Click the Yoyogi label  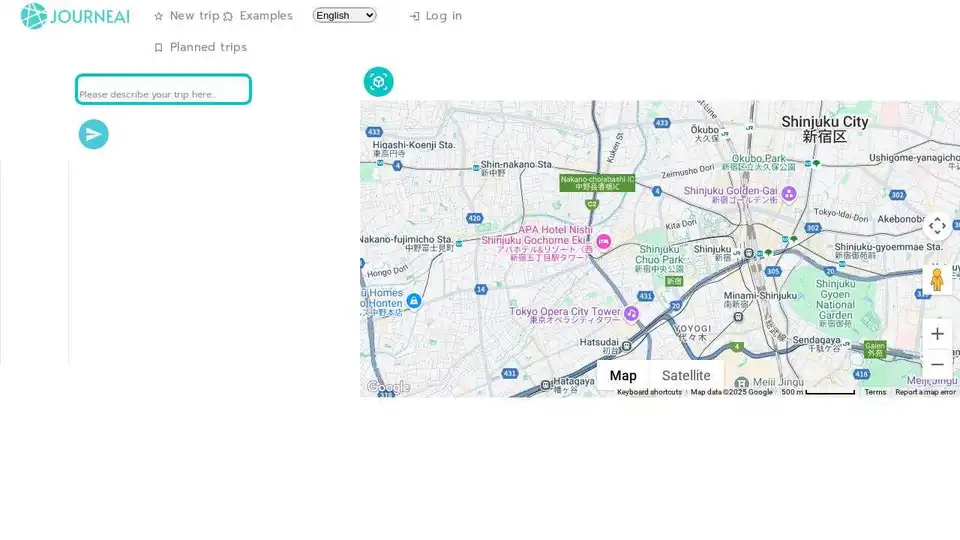[692, 332]
